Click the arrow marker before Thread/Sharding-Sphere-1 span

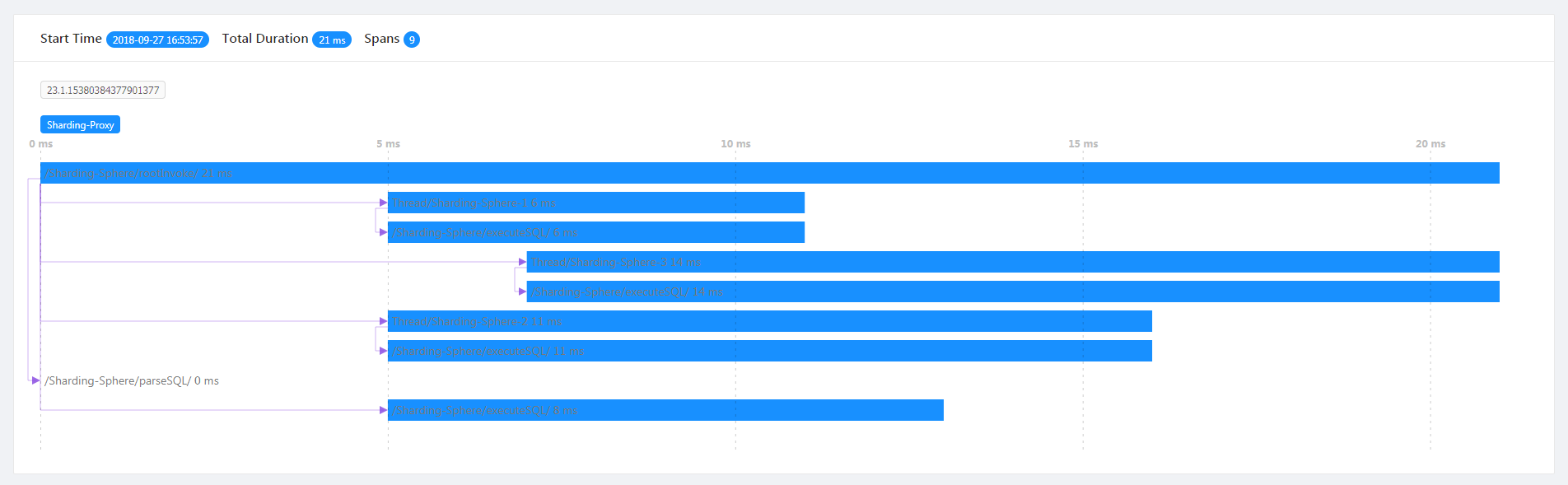[x=383, y=203]
